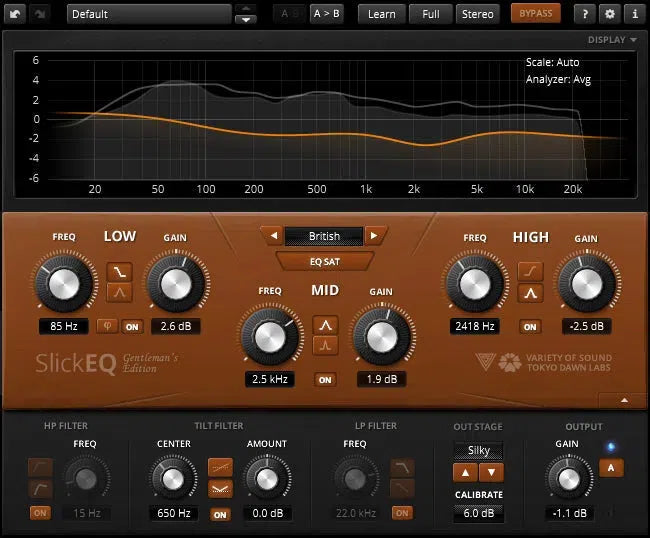The height and width of the screenshot is (538, 650).
Task: Click the EQ SAT button
Action: (x=324, y=261)
